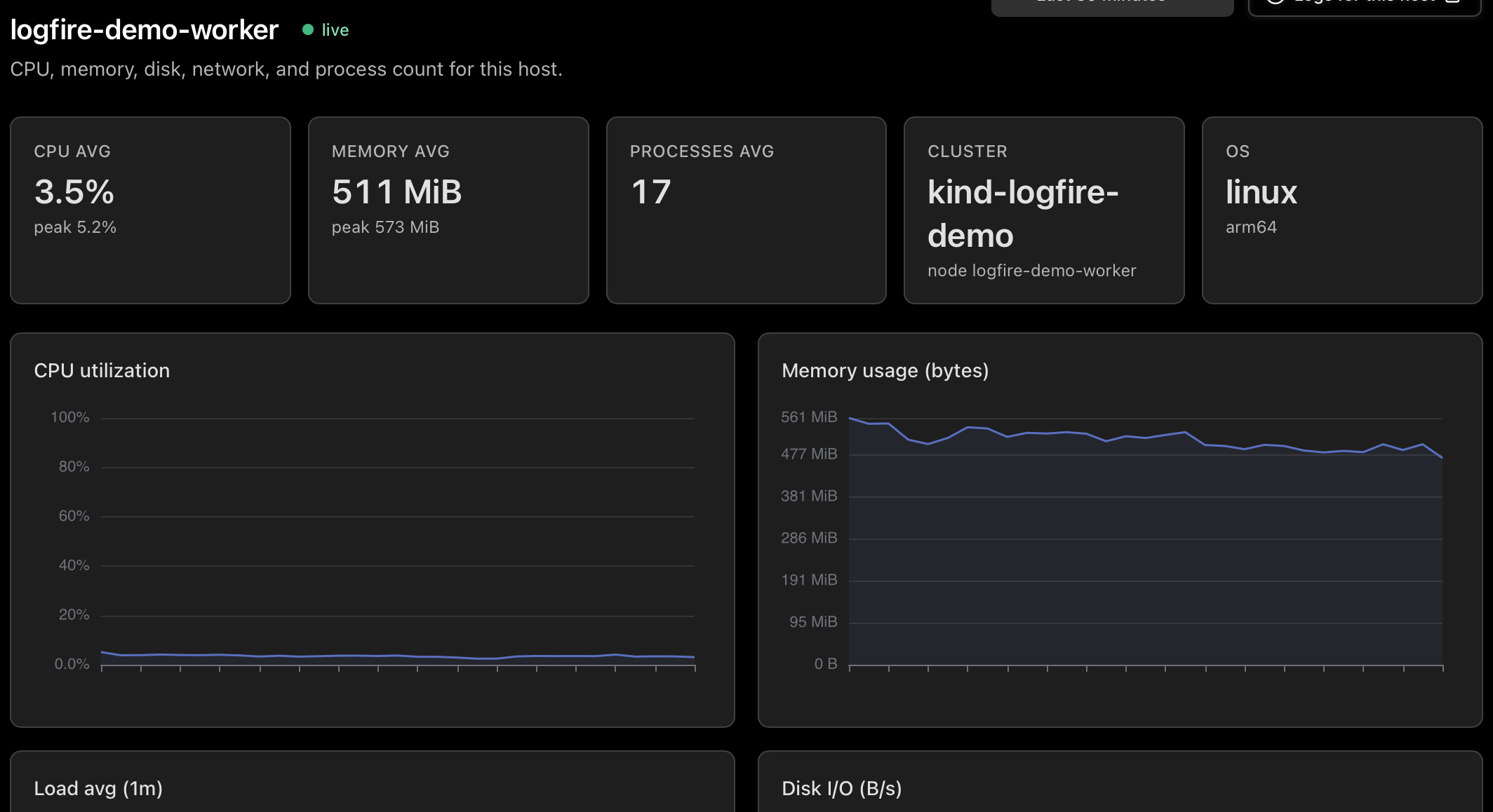Click the CPU utilization line on chart
This screenshot has width=1493, height=812.
coord(398,656)
